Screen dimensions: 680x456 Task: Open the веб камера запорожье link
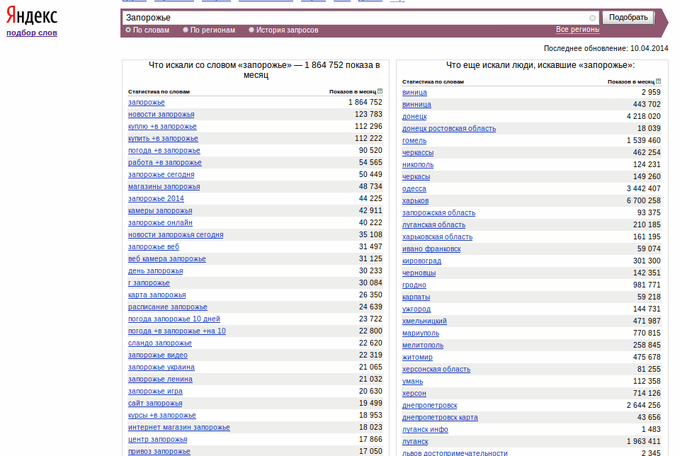pos(167,259)
